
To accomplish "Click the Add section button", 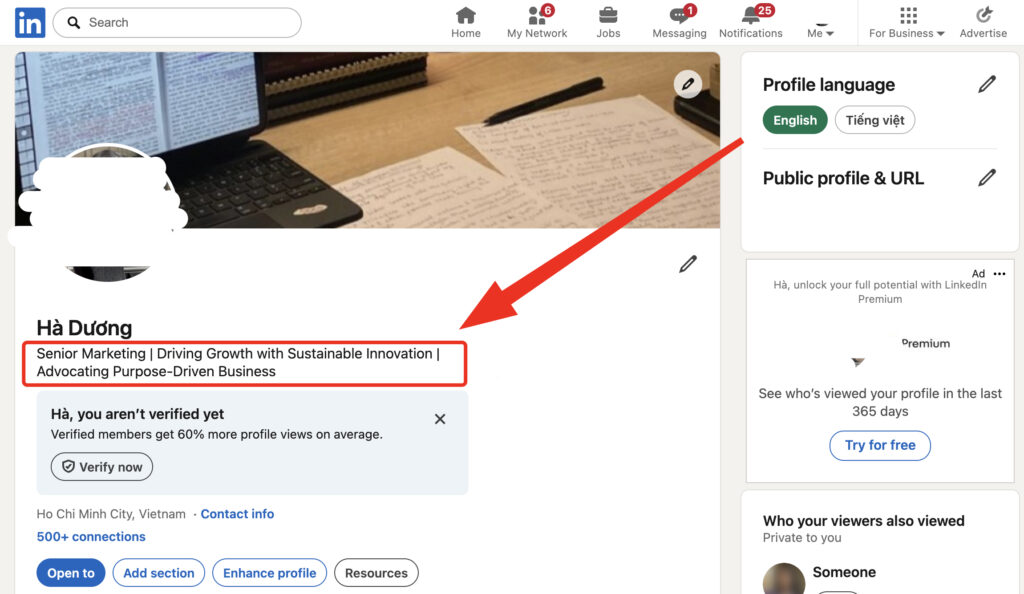I will pos(159,573).
